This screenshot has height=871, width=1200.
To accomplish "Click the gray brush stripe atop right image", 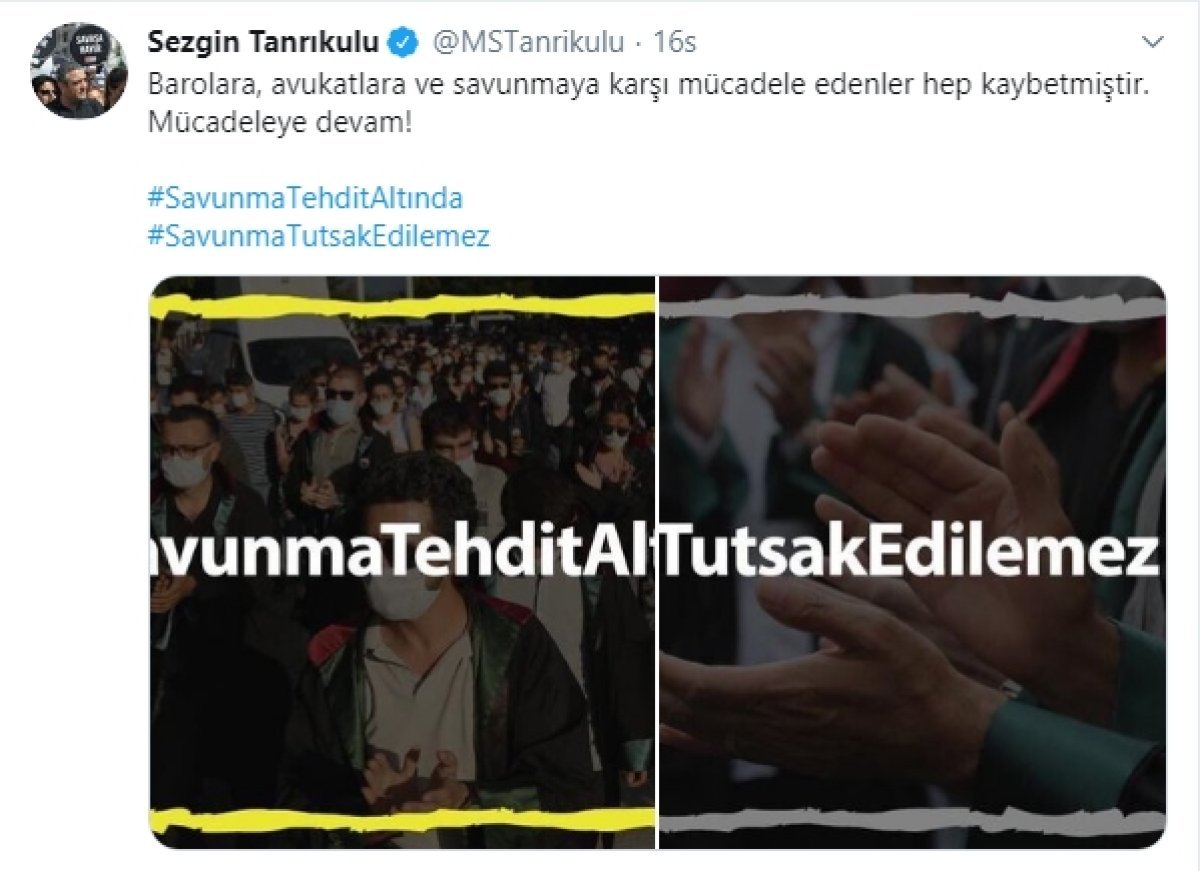I will (x=912, y=306).
